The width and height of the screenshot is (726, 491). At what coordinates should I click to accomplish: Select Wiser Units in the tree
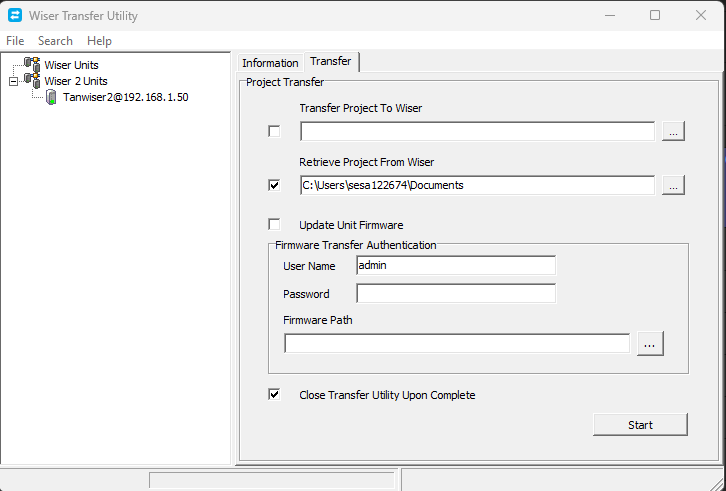pos(71,65)
